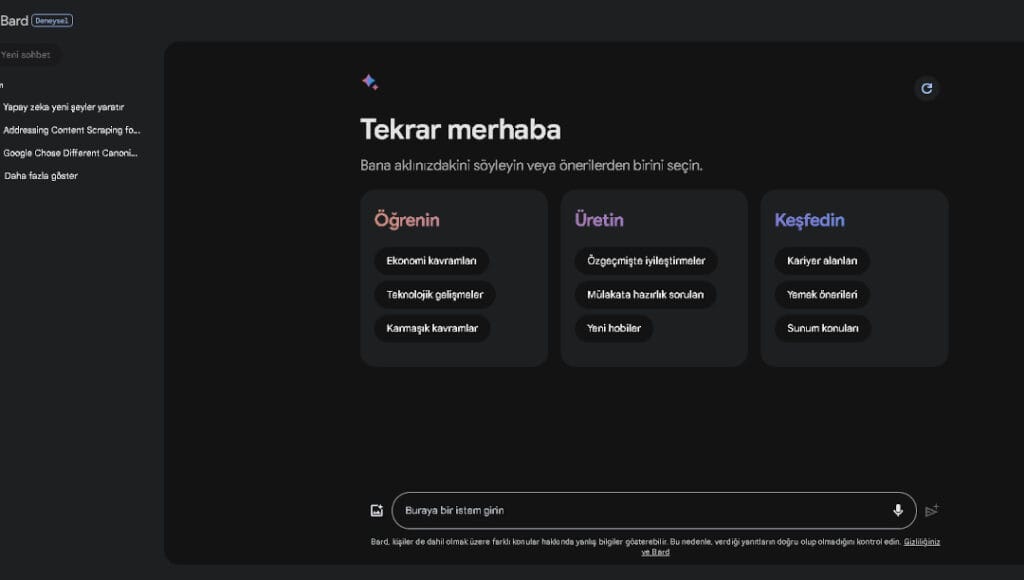Refresh the suggestion cards using the reload icon

[x=927, y=88]
